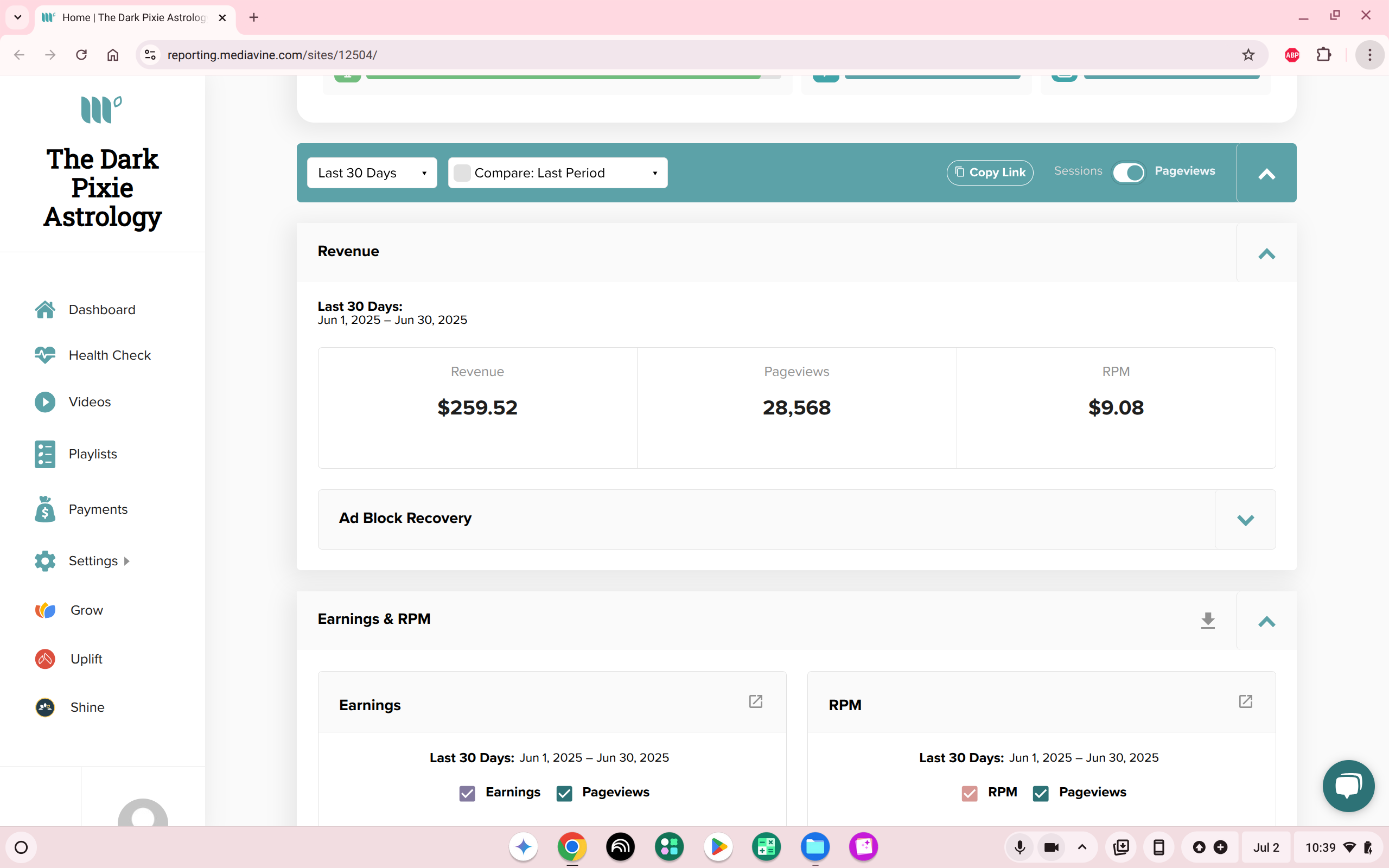The width and height of the screenshot is (1389, 868).
Task: Download the Earnings & RPM data
Action: [x=1208, y=621]
